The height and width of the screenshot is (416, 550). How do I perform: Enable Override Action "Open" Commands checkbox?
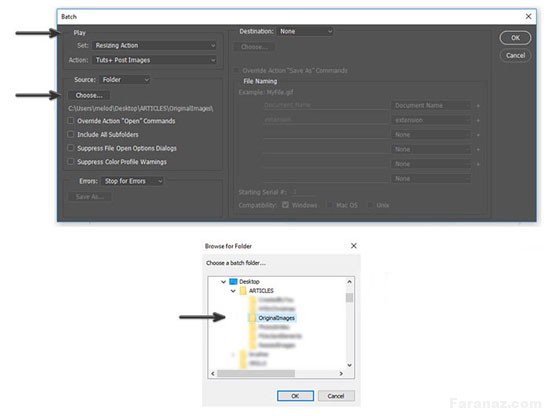[71, 121]
